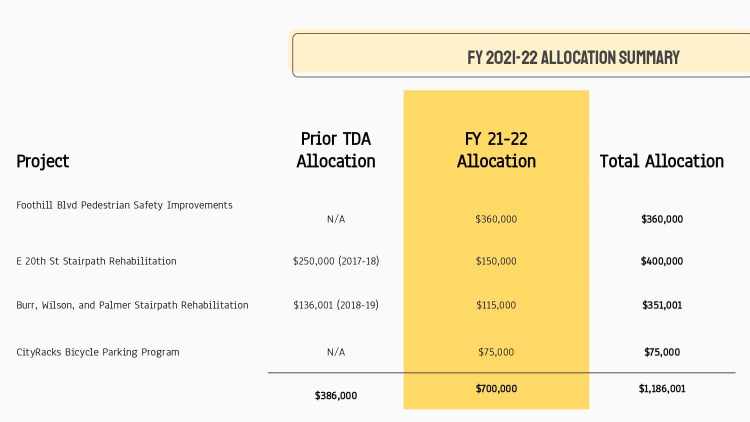This screenshot has width=750, height=422.
Task: Click the Prior TDA Allocation column header
Action: 336,149
